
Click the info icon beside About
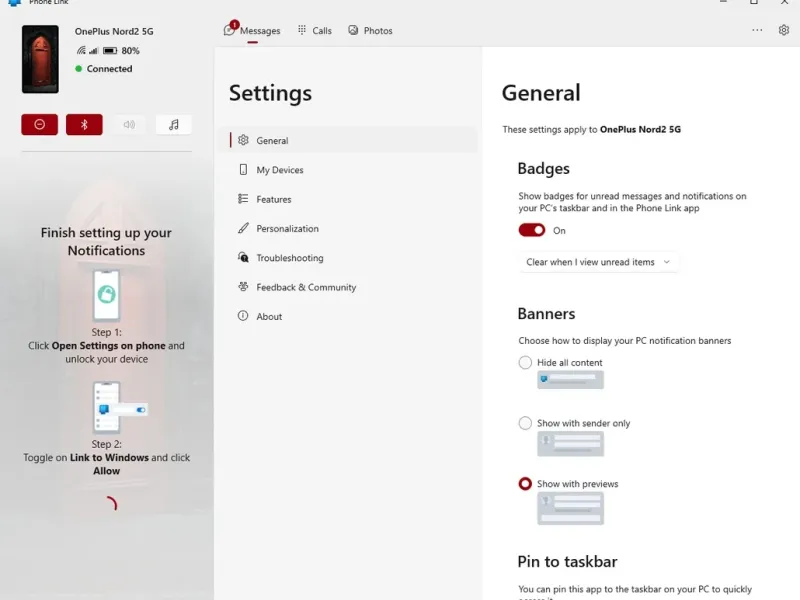pos(243,316)
